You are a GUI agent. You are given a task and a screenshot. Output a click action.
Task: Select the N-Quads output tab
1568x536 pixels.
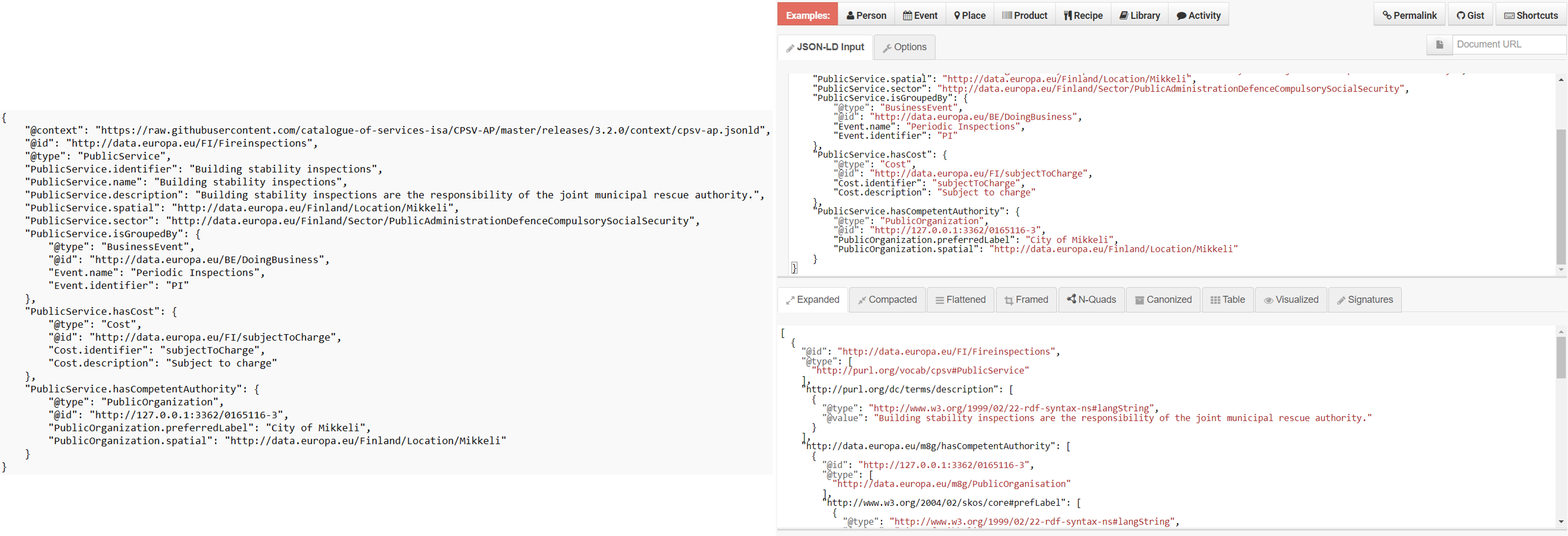click(1092, 299)
